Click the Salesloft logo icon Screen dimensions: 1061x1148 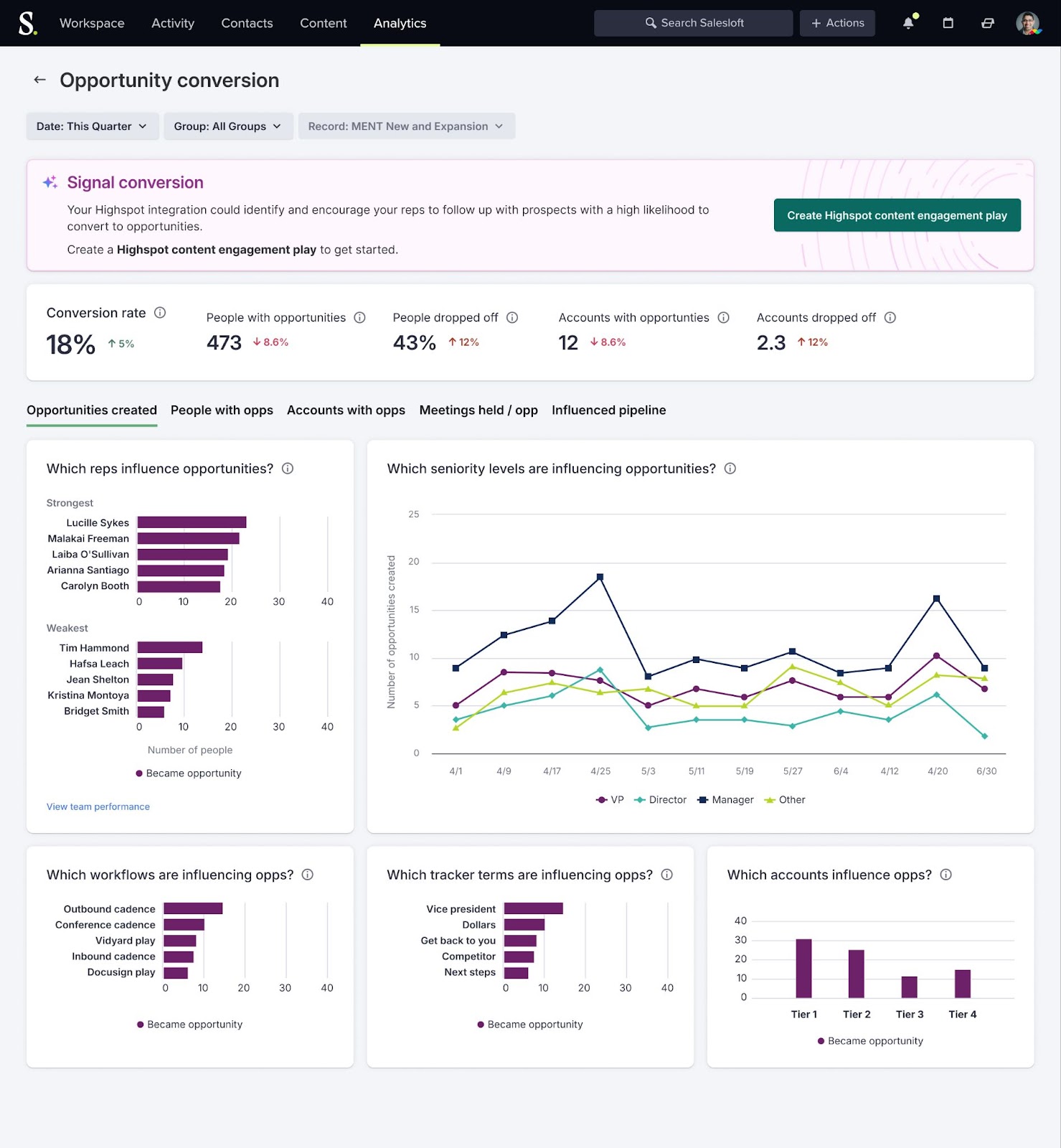pos(27,23)
